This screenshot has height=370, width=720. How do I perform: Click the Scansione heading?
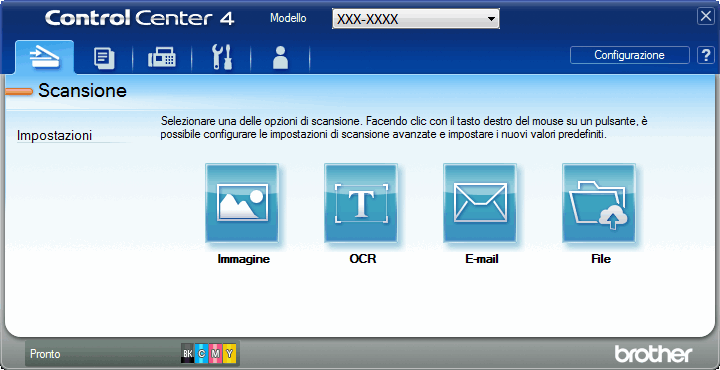pyautogui.click(x=82, y=90)
